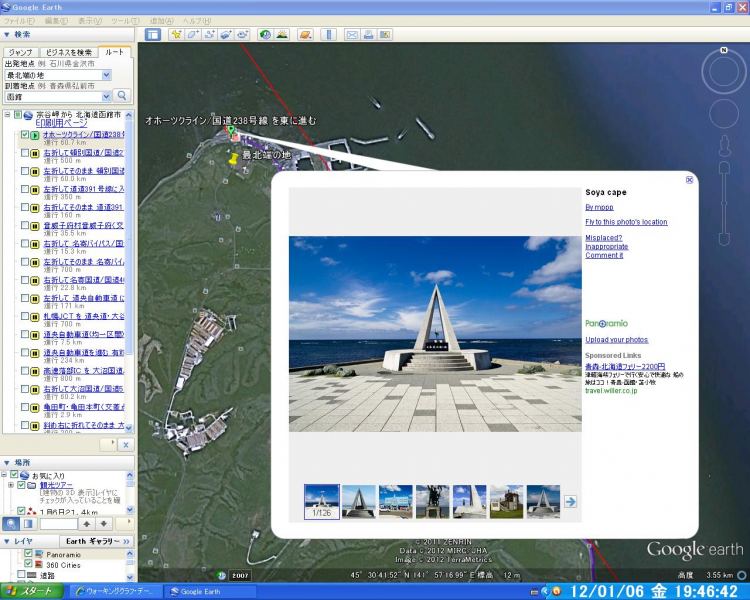Screen dimensions: 750x600
Task: Switch to ウォーキンググラフ taskbar window
Action: (x=114, y=591)
